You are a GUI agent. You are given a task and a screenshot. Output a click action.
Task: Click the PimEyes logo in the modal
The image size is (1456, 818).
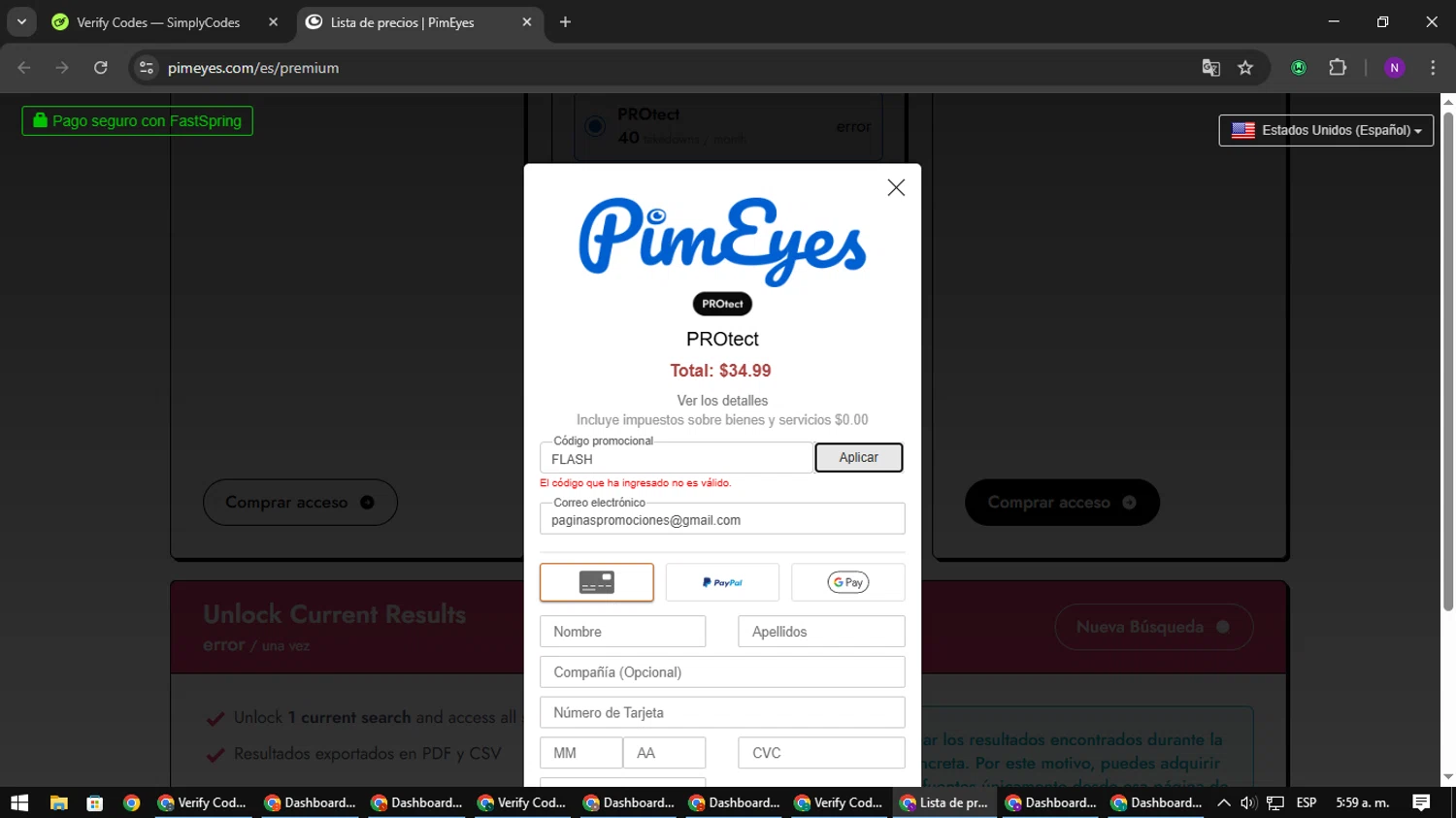722,242
